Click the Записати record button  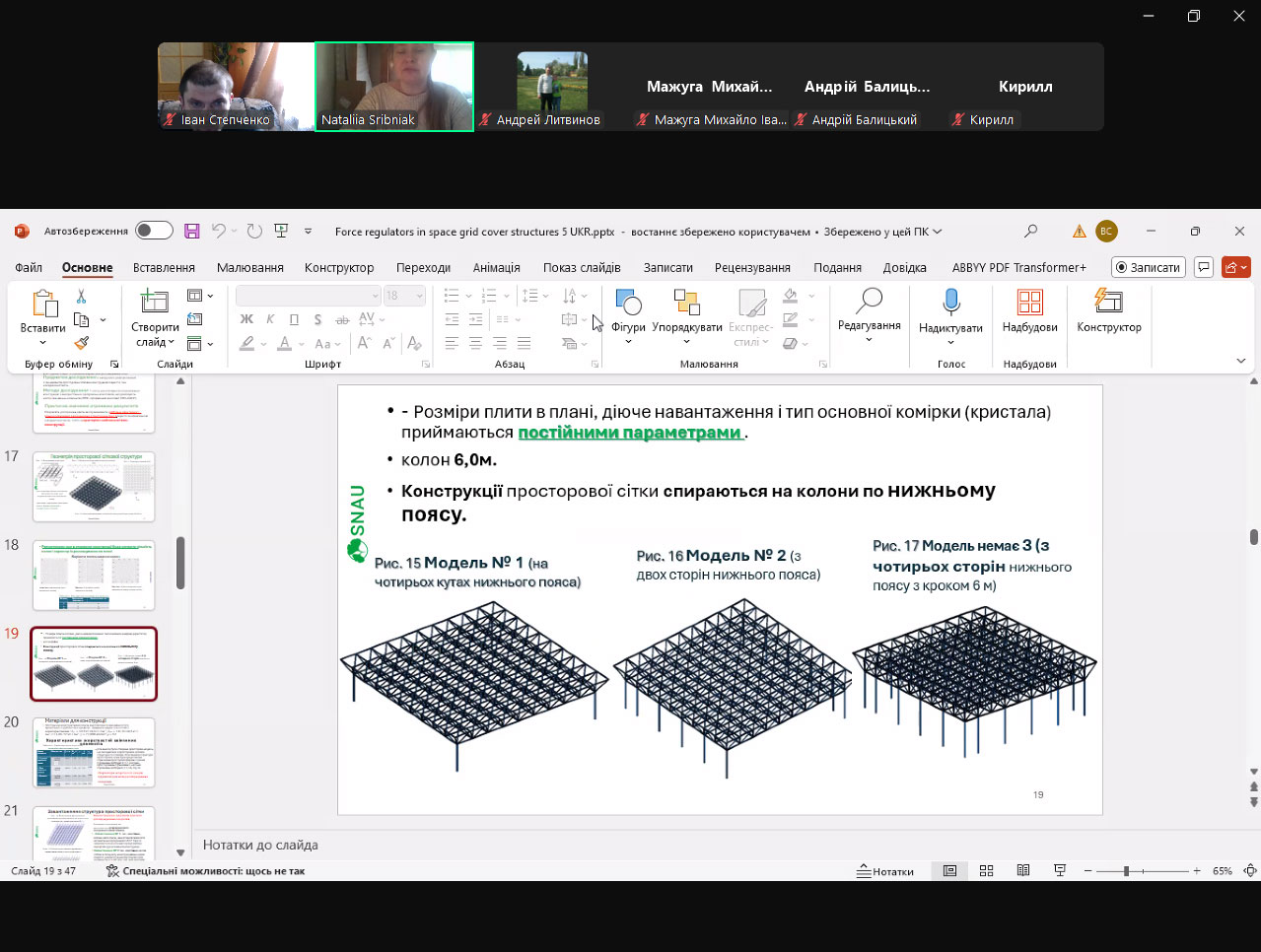click(1148, 267)
